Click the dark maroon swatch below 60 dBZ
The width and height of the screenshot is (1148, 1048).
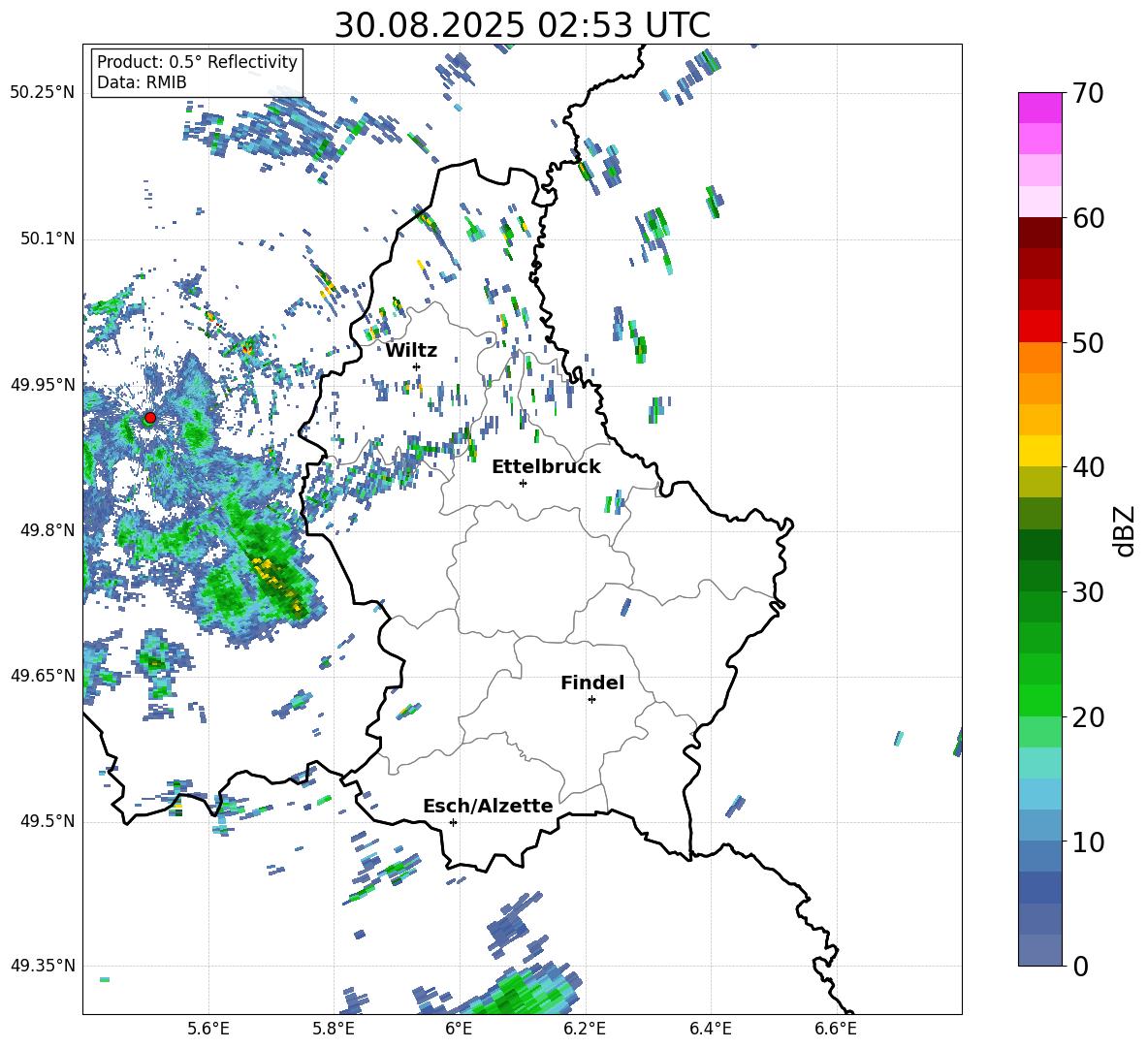click(x=1040, y=233)
